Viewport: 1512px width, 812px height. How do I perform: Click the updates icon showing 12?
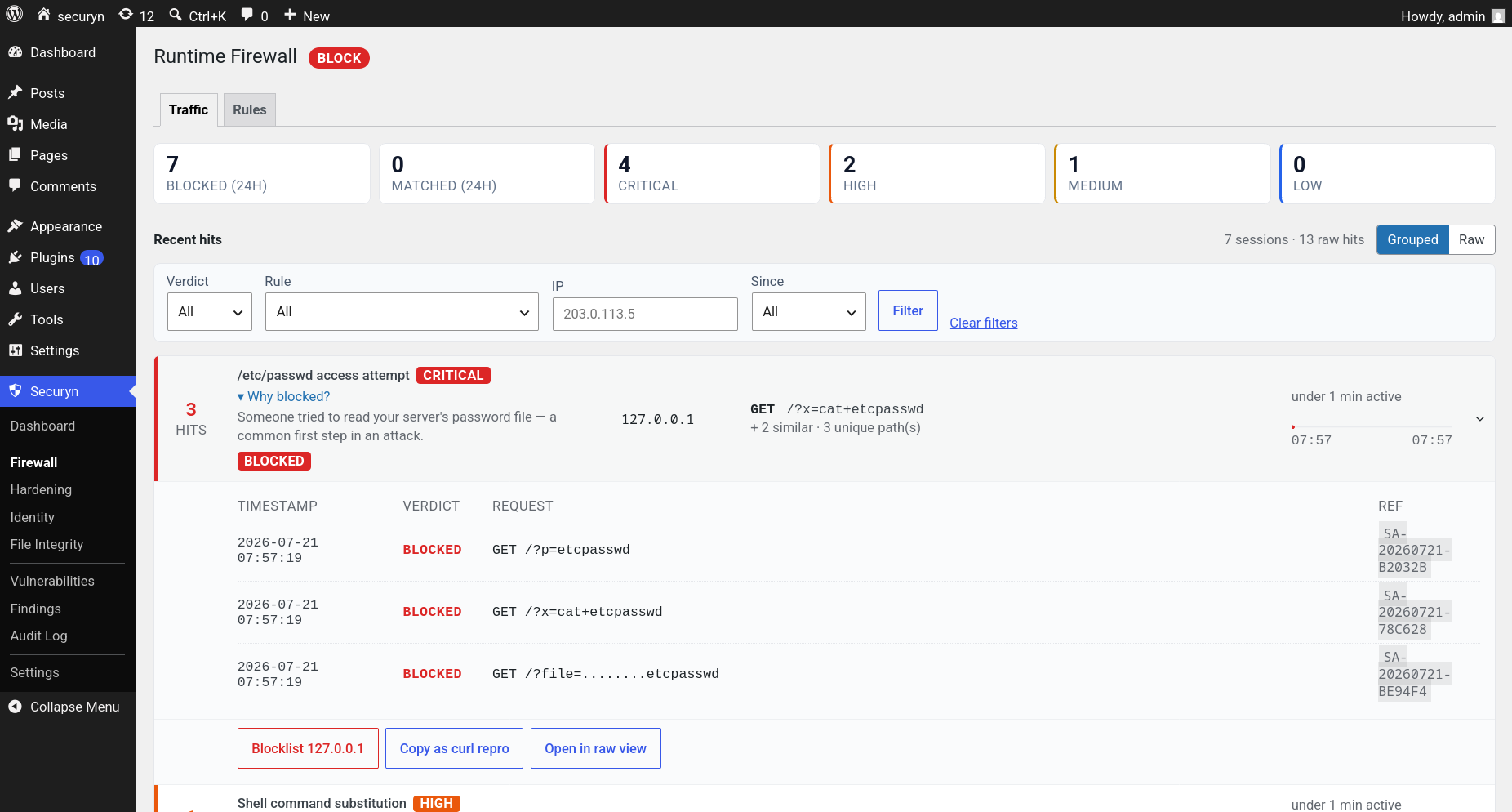click(126, 15)
